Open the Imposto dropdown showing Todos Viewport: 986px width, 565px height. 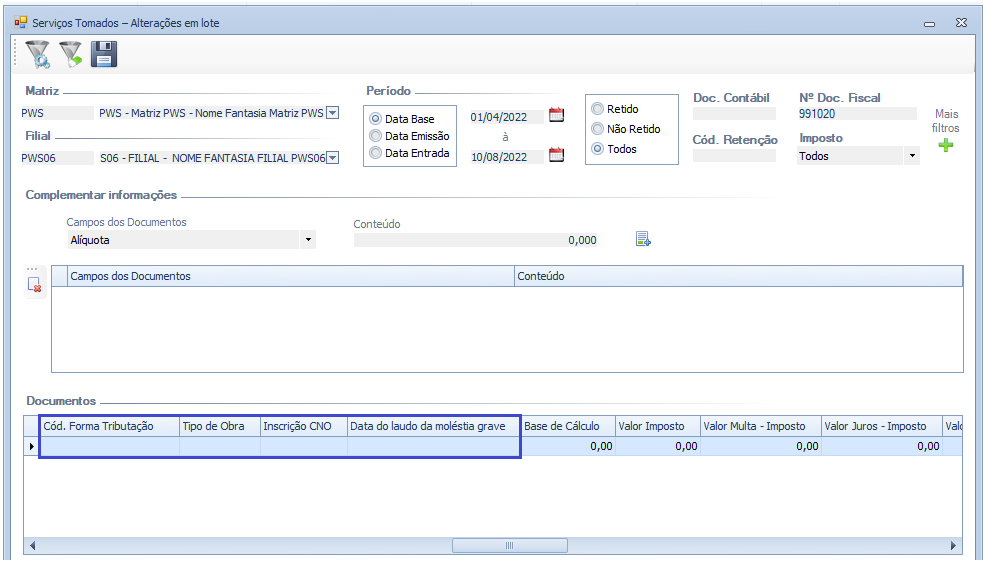[x=911, y=157]
